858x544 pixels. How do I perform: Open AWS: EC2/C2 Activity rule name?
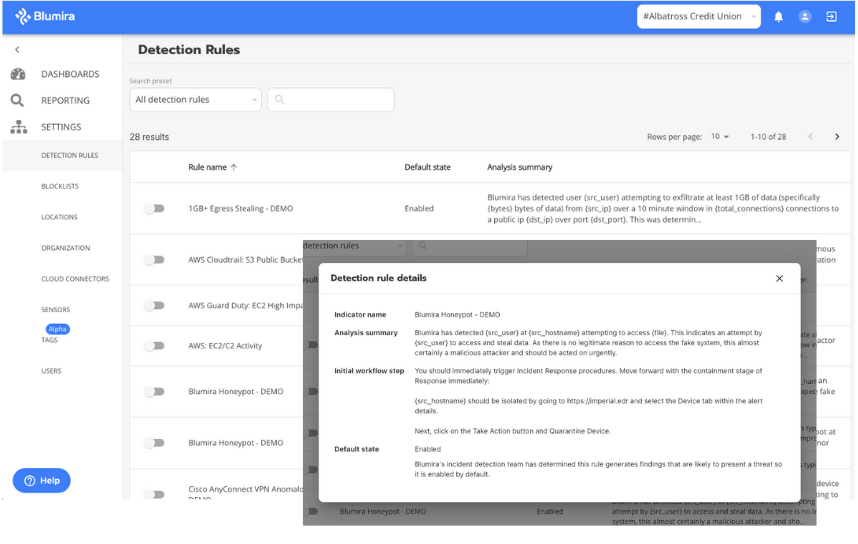tap(225, 346)
